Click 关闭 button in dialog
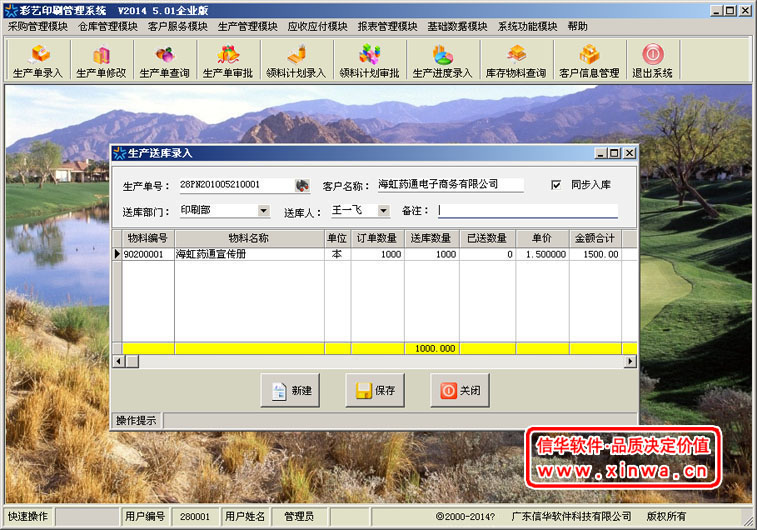This screenshot has height=530, width=757. [460, 390]
